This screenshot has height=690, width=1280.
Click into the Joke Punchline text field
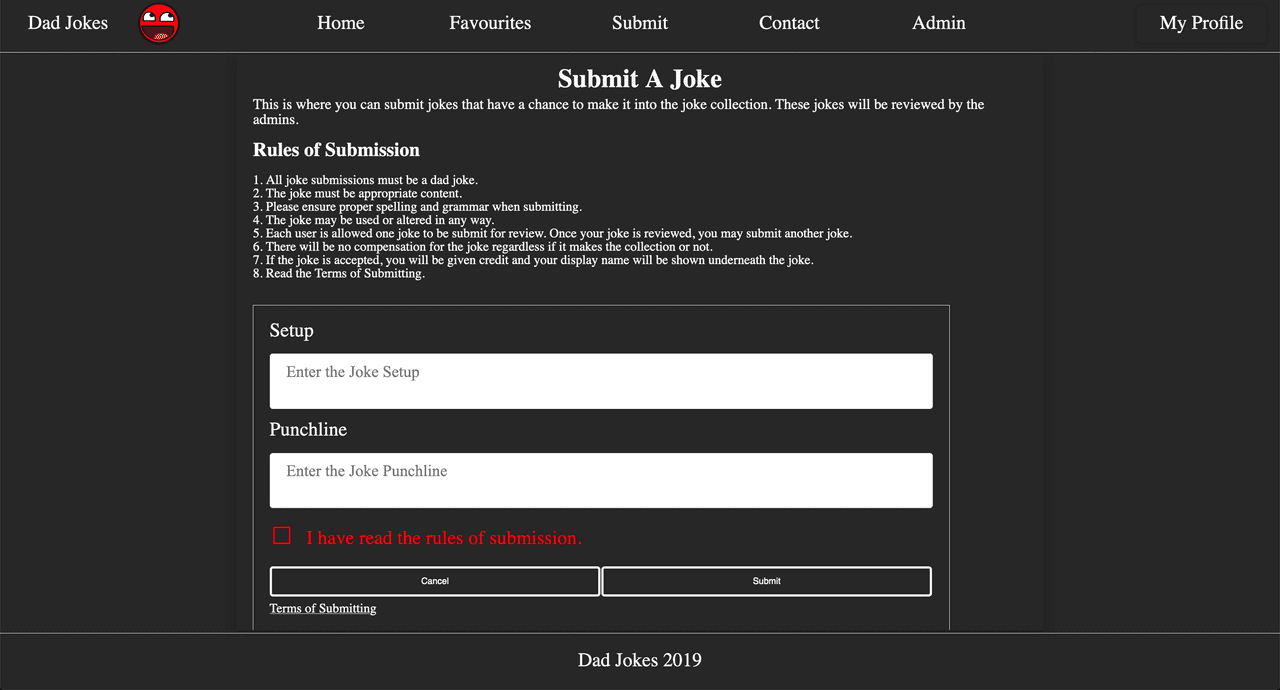(601, 480)
